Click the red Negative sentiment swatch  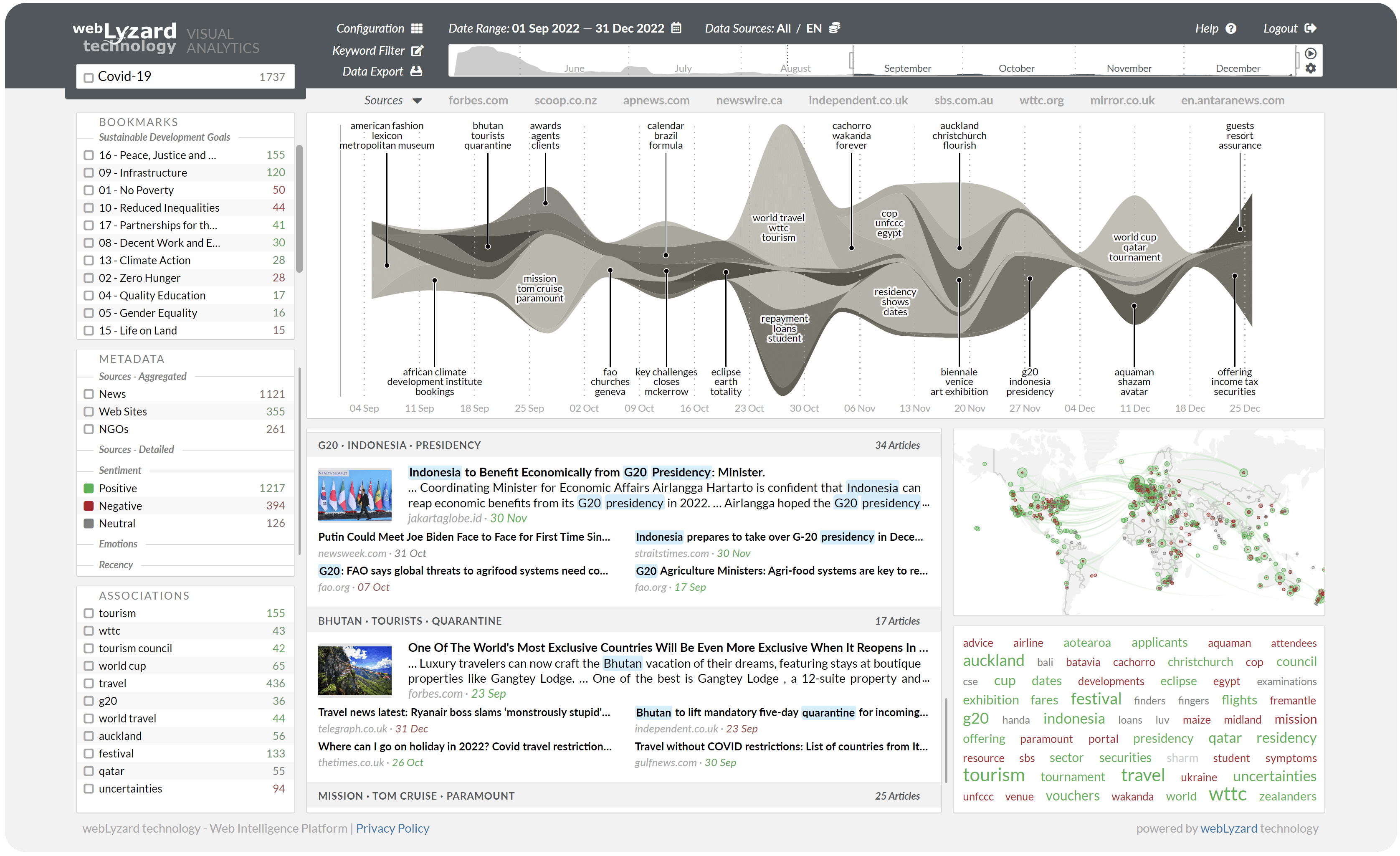pyautogui.click(x=89, y=506)
